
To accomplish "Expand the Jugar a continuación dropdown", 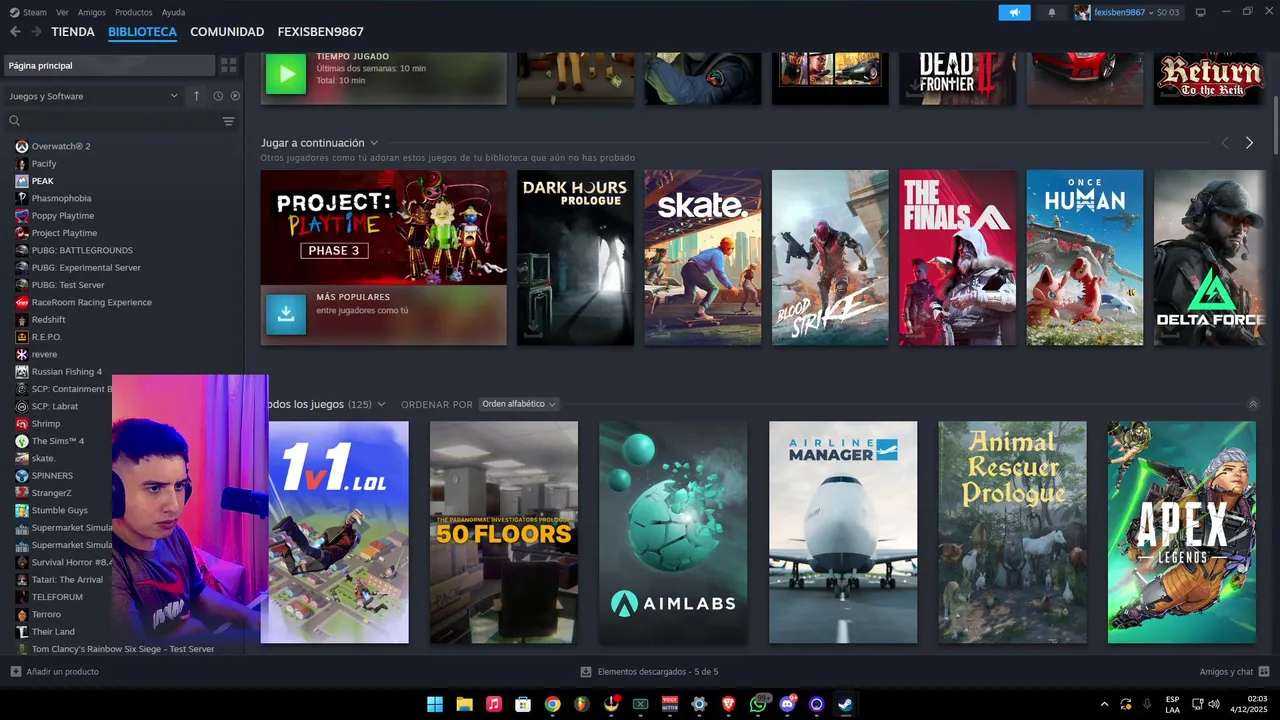I will click(x=374, y=143).
